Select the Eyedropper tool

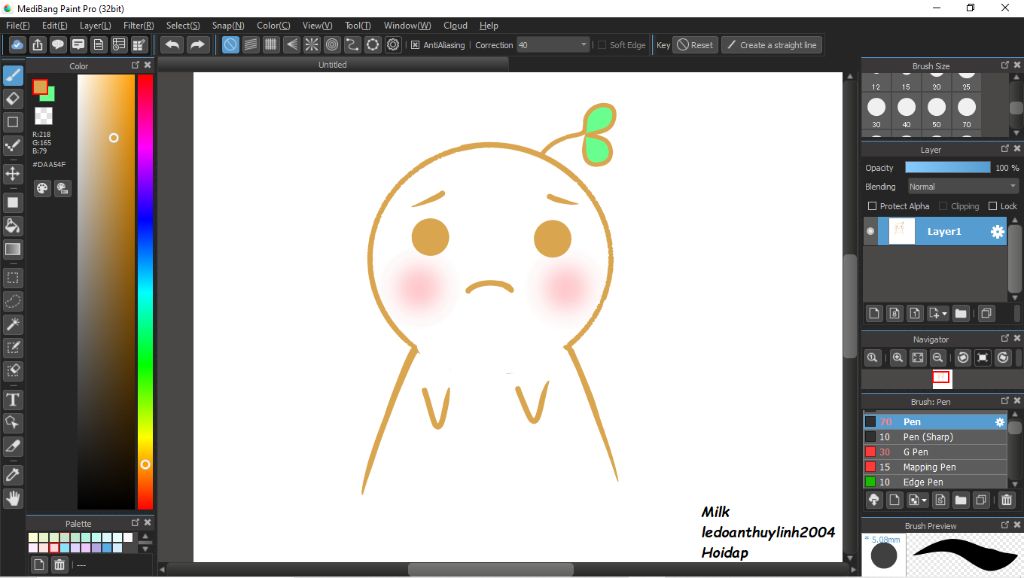[12, 475]
